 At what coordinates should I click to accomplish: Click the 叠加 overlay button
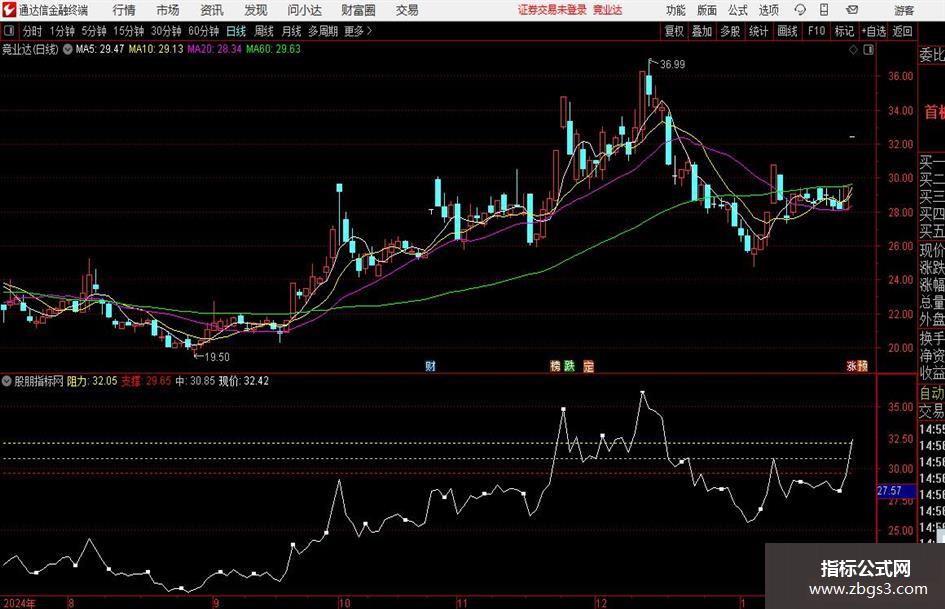702,31
